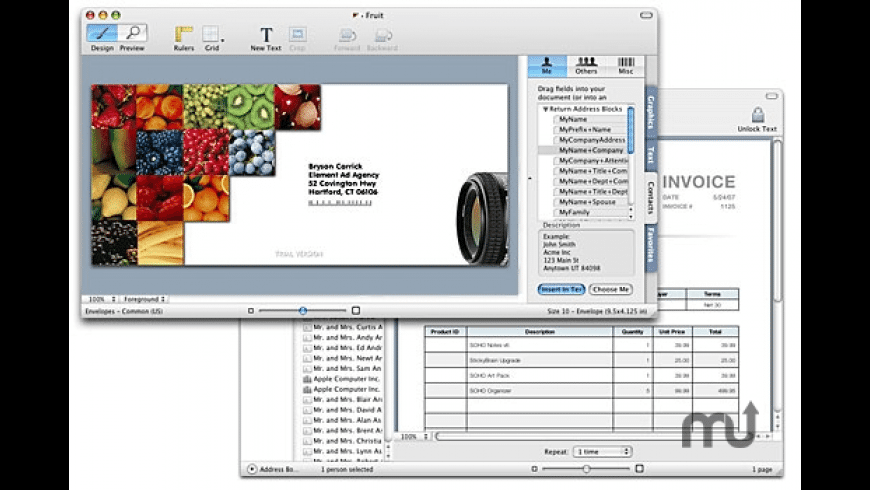Select the Me contacts tab
The width and height of the screenshot is (870, 490).
pyautogui.click(x=548, y=66)
